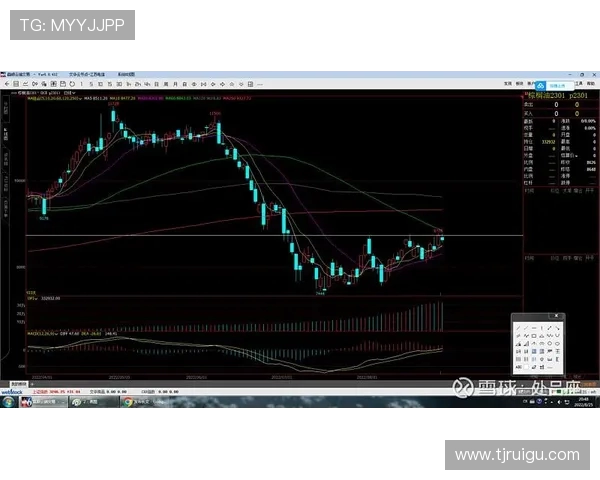600x480 pixels.
Task: Select the tab at the chart's bottom-left
Action: point(17,383)
